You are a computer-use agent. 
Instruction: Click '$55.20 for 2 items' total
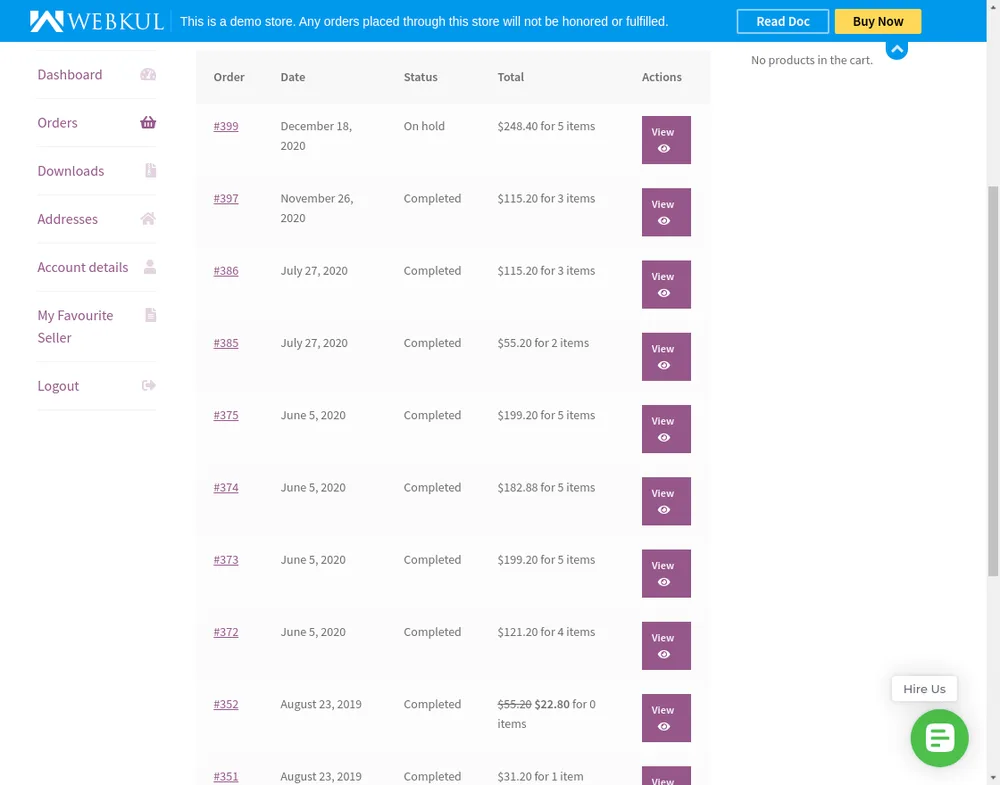pos(543,343)
